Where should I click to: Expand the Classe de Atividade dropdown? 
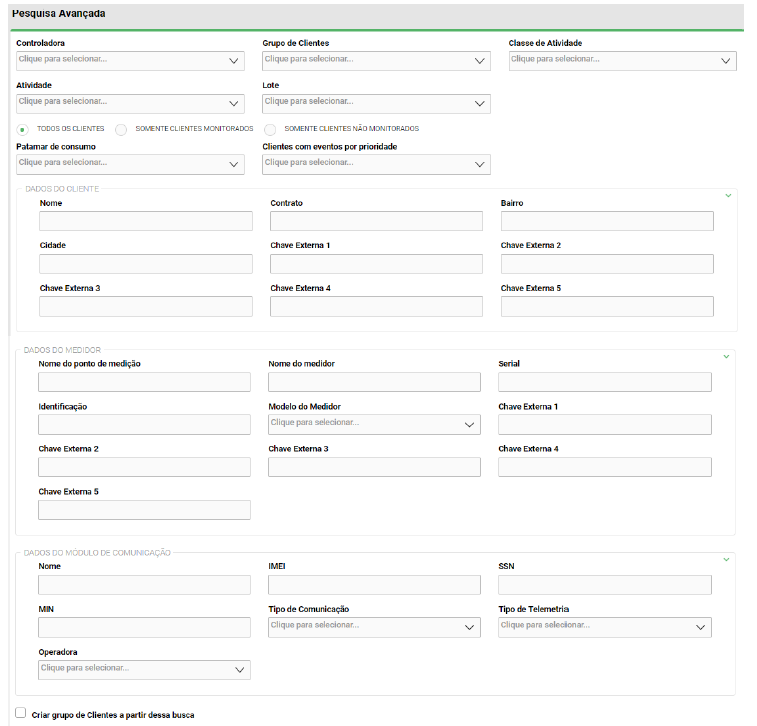(622, 60)
